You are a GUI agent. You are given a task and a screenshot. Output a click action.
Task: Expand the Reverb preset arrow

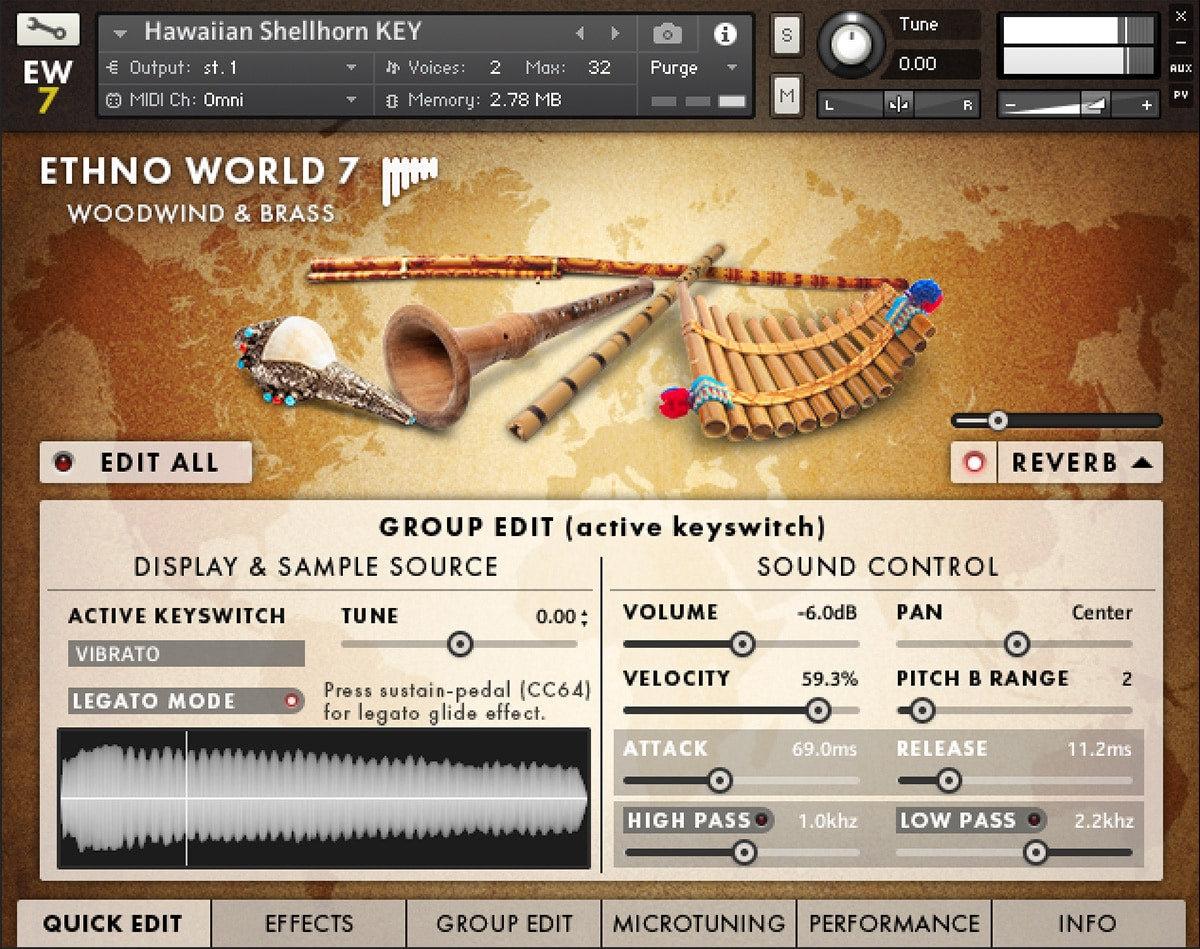1142,463
